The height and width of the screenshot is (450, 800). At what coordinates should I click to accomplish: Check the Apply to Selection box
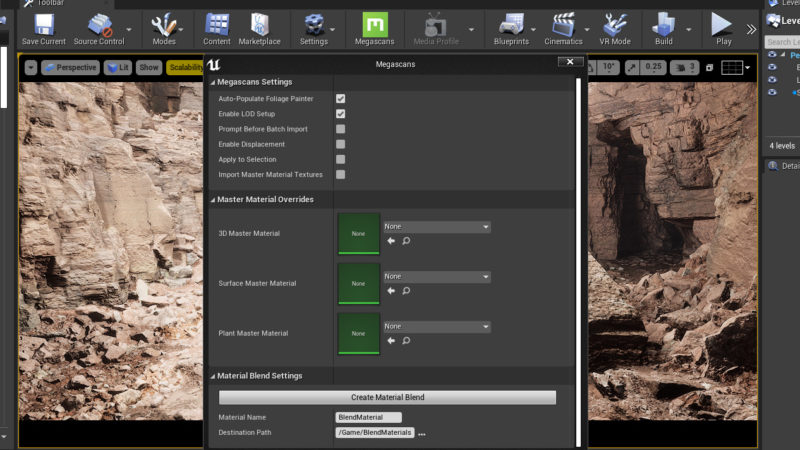pyautogui.click(x=340, y=159)
